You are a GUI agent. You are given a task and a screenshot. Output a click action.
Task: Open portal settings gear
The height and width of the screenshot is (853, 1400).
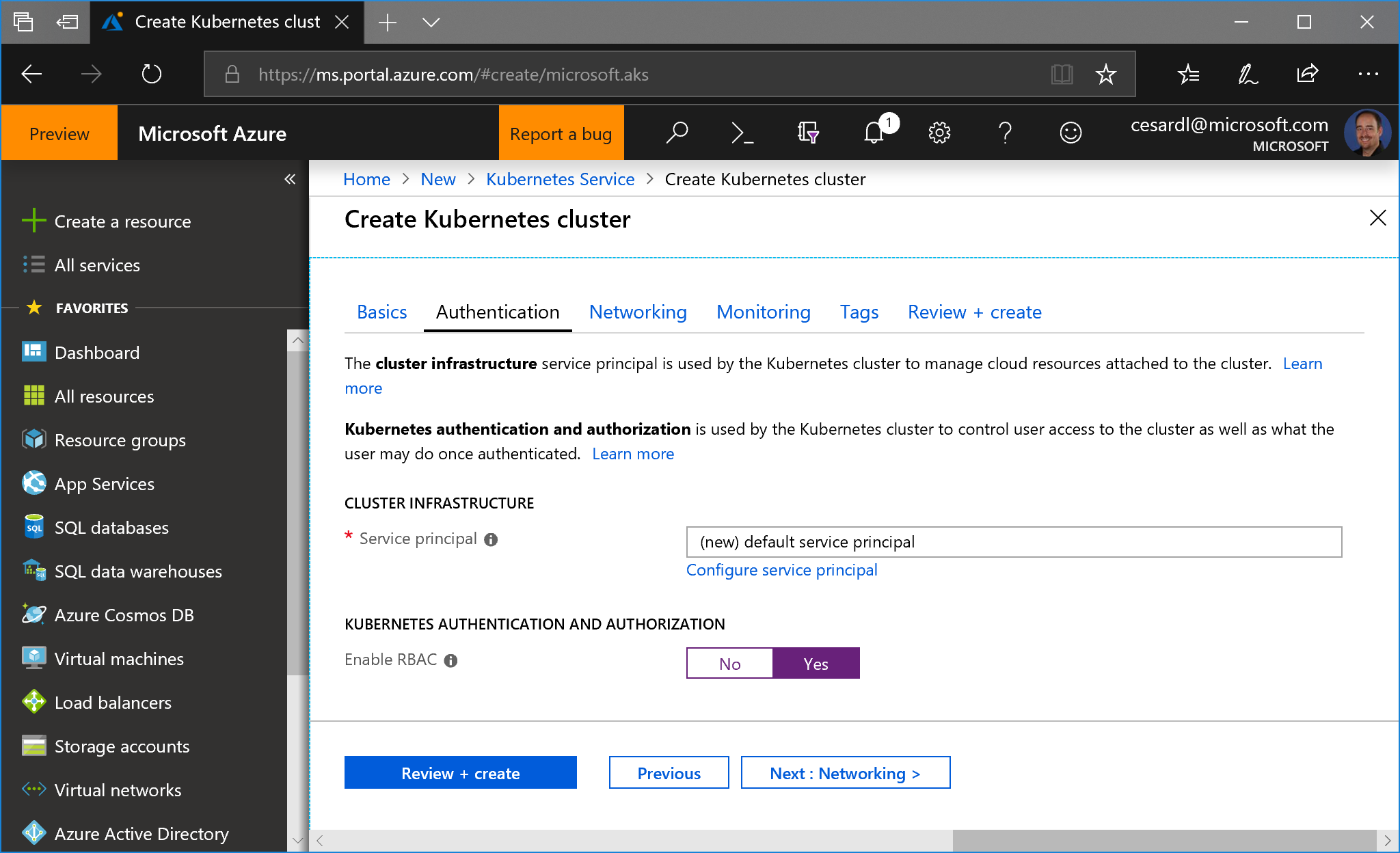pyautogui.click(x=939, y=133)
